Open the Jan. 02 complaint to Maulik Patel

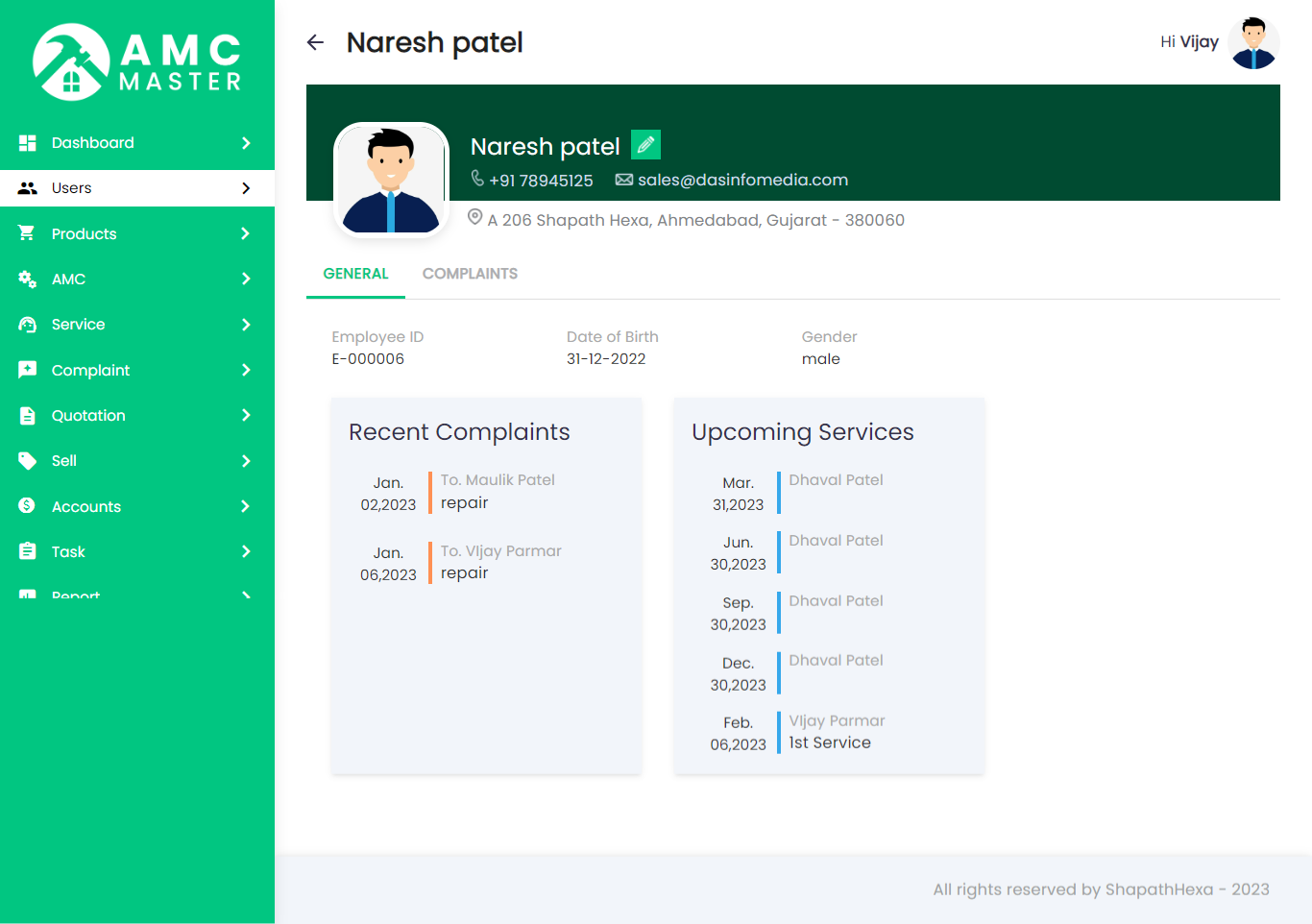pos(498,491)
